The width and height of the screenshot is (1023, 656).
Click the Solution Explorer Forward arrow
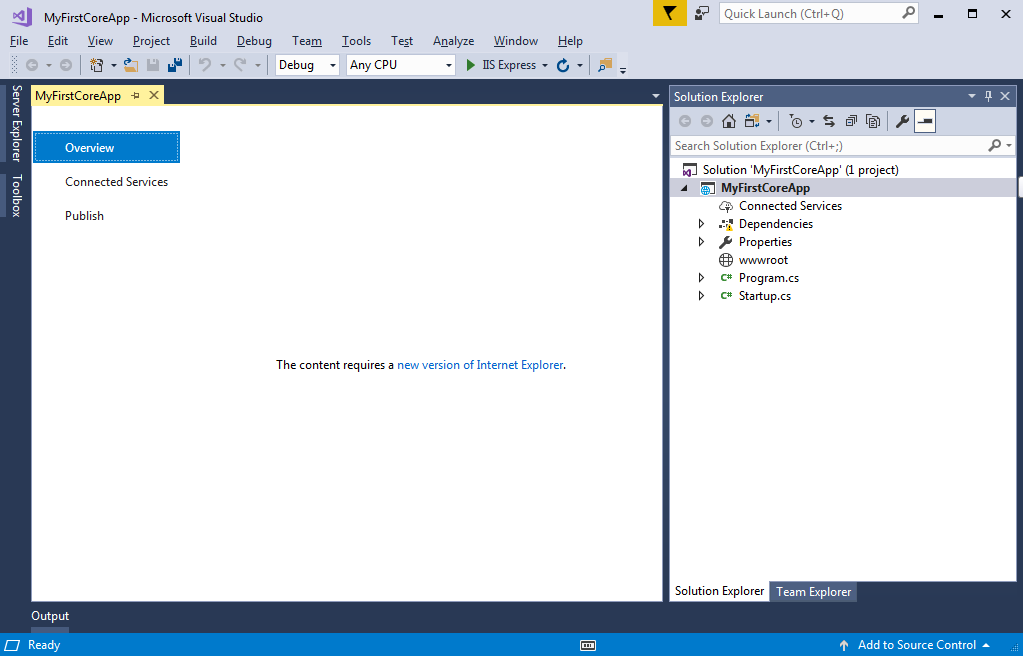pyautogui.click(x=707, y=121)
